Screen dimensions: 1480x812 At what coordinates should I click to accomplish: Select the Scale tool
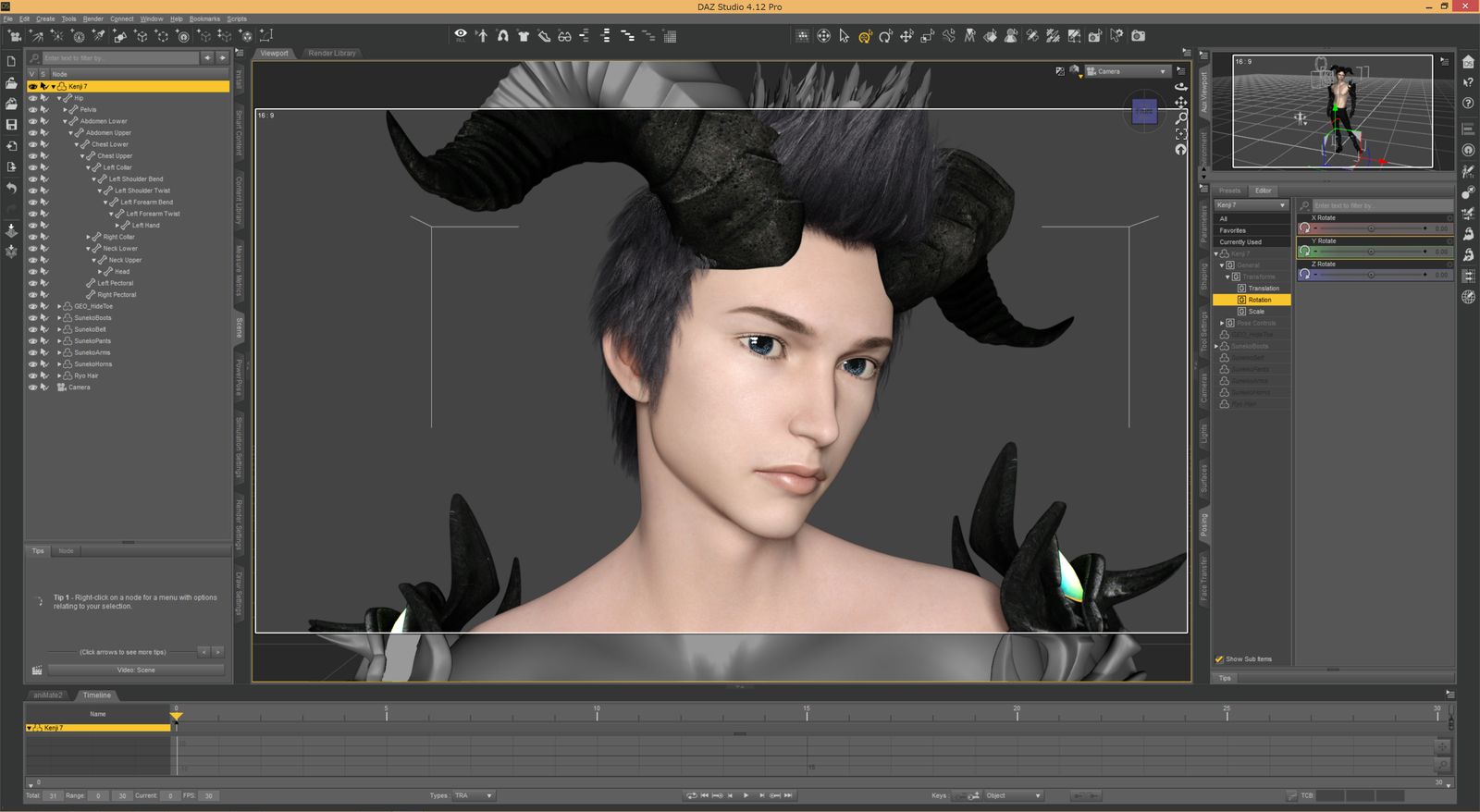pos(928,36)
